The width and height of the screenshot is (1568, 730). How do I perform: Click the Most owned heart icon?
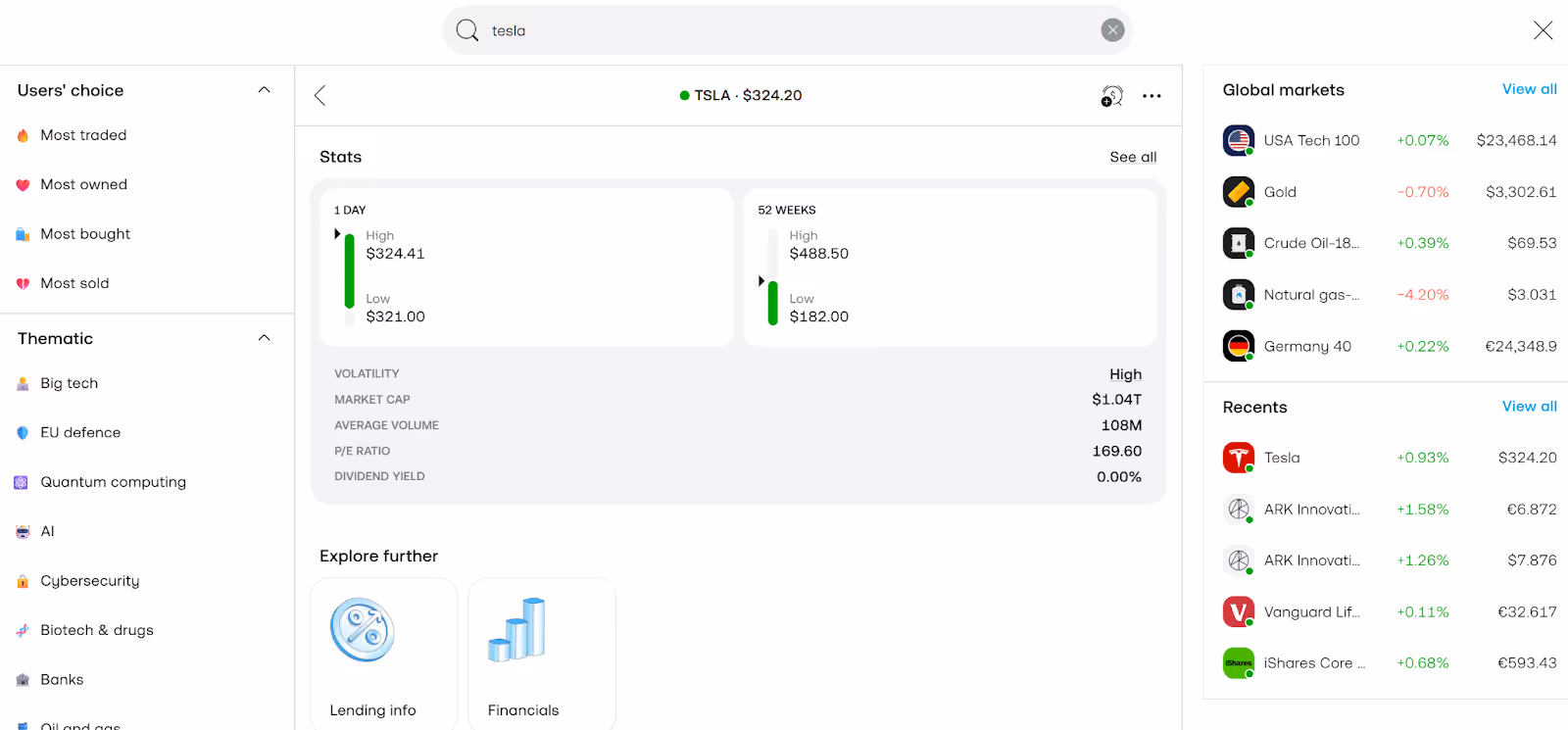(23, 184)
